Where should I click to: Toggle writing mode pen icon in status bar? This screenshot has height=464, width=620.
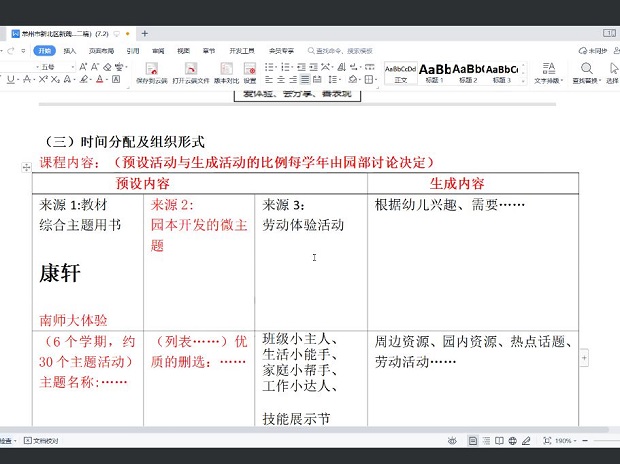pos(526,441)
